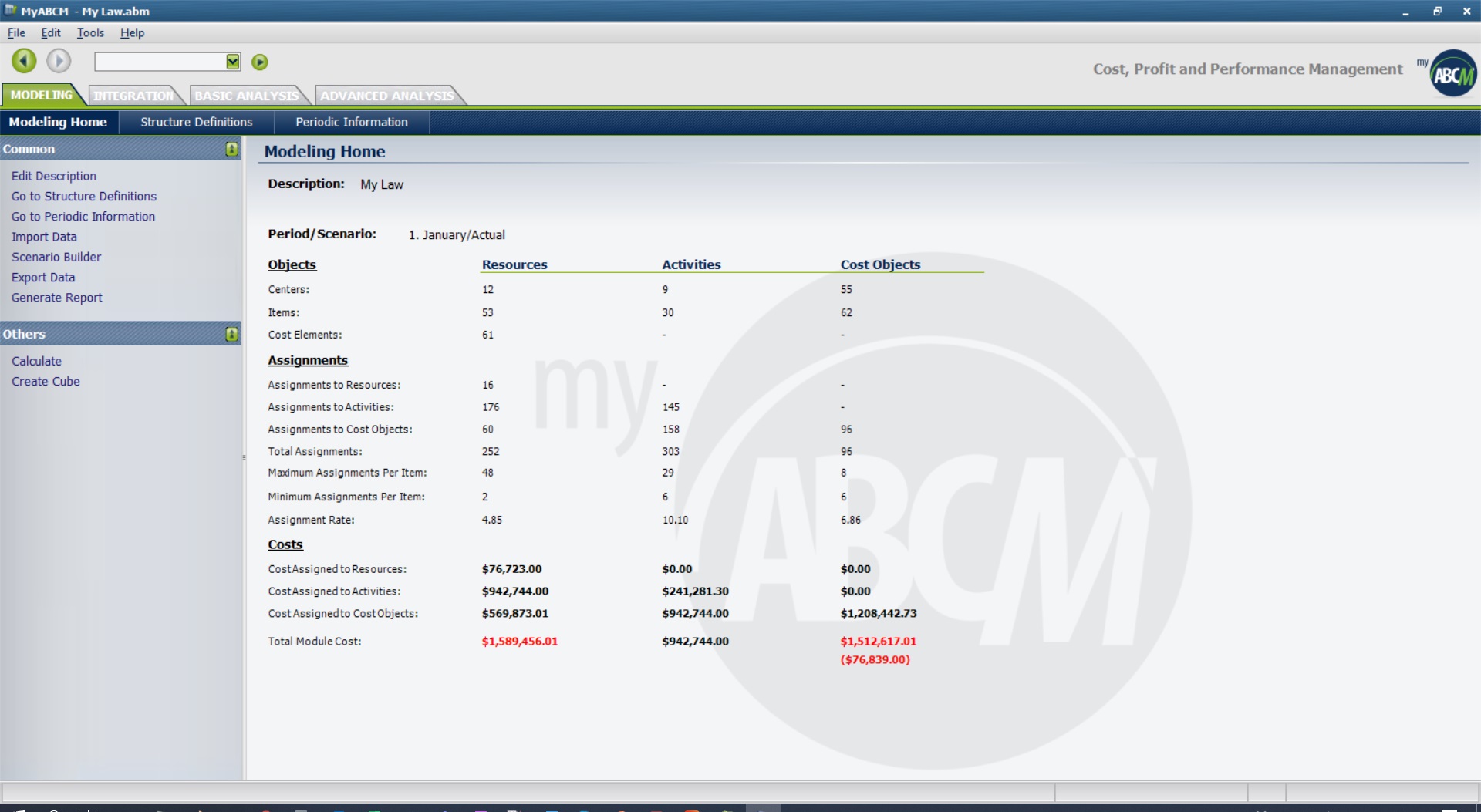Screen dimensions: 1481x812
Task: Click the Resources column header
Action: point(514,264)
